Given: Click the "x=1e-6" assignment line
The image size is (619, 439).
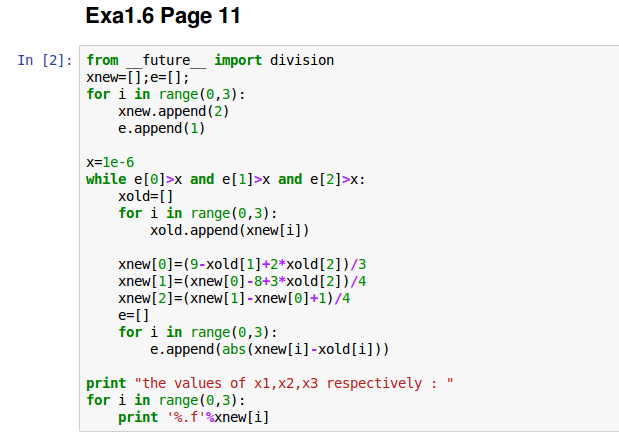Looking at the screenshot, I should pos(110,162).
